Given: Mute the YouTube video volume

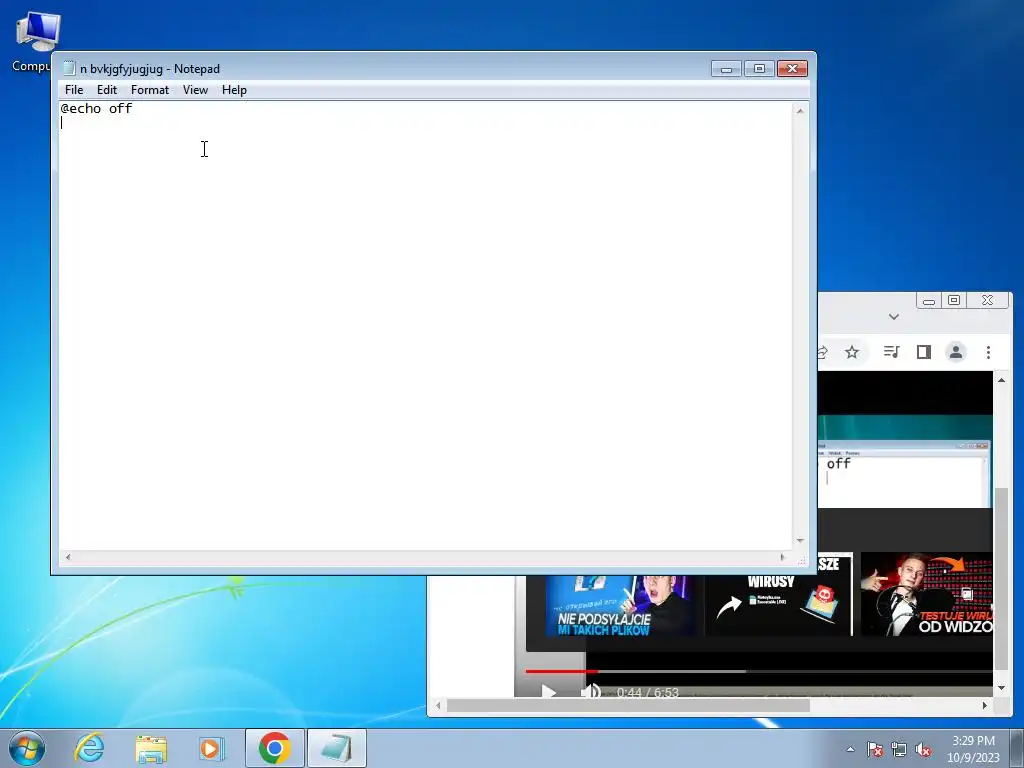Looking at the screenshot, I should 590,691.
